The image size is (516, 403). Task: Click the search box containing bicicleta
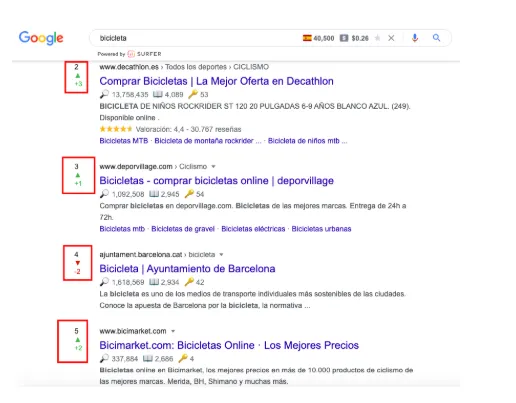[270, 38]
